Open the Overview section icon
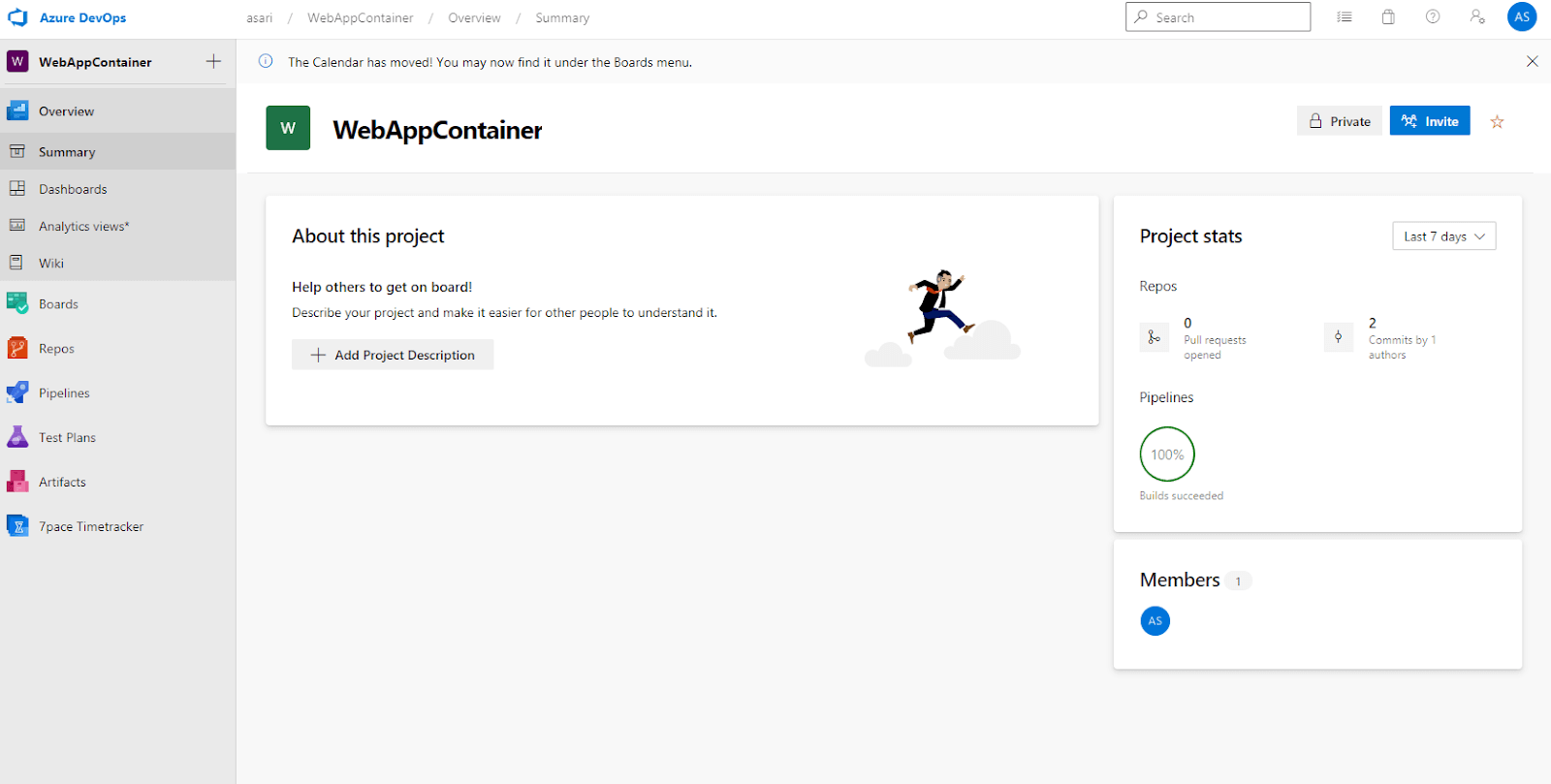Screen dimensions: 1551x784 click(17, 110)
